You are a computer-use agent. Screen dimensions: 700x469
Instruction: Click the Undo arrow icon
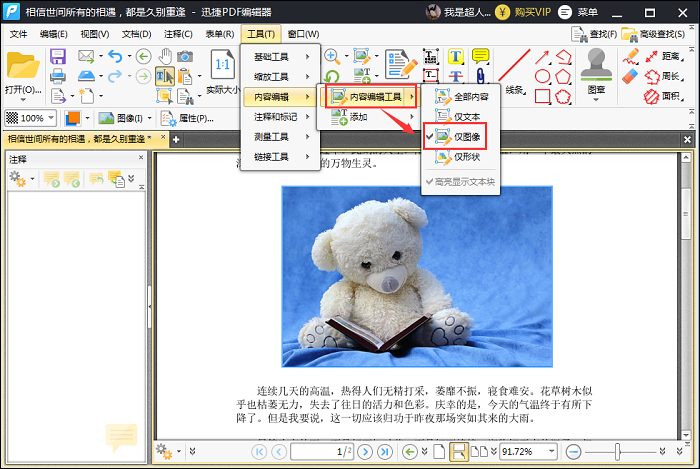[115, 56]
